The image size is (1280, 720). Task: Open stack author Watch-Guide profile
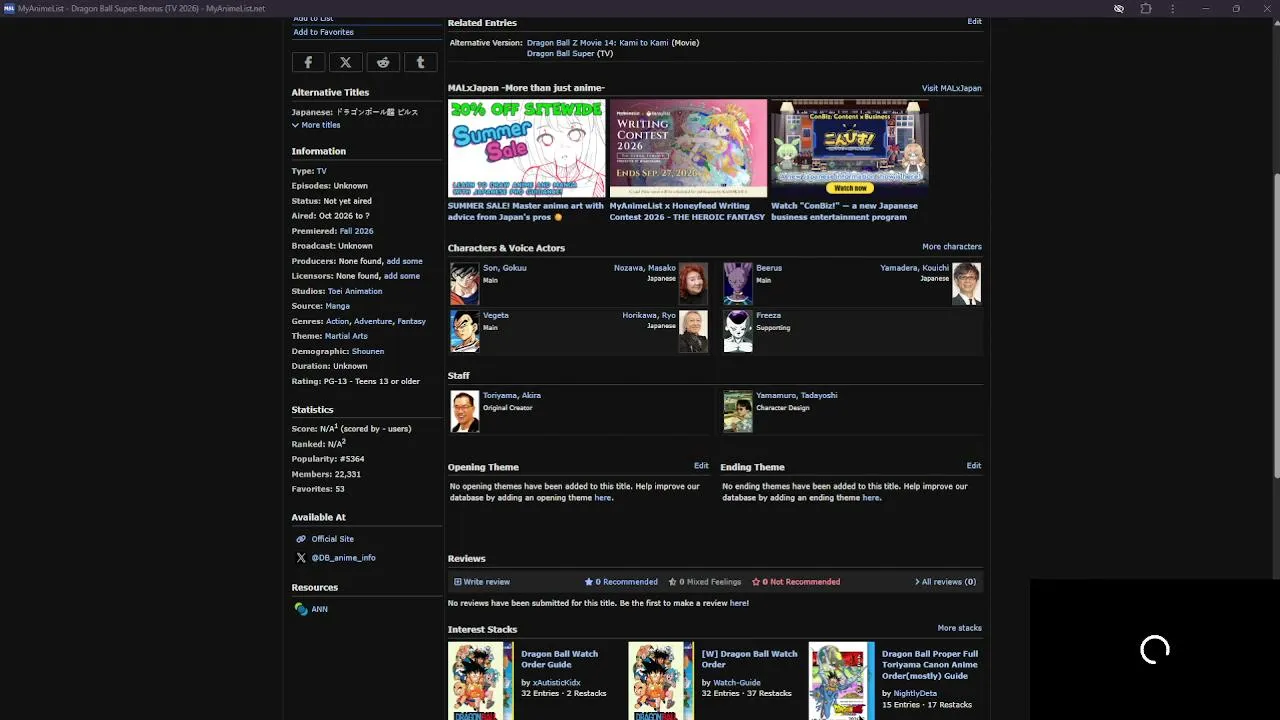pyautogui.click(x=737, y=683)
